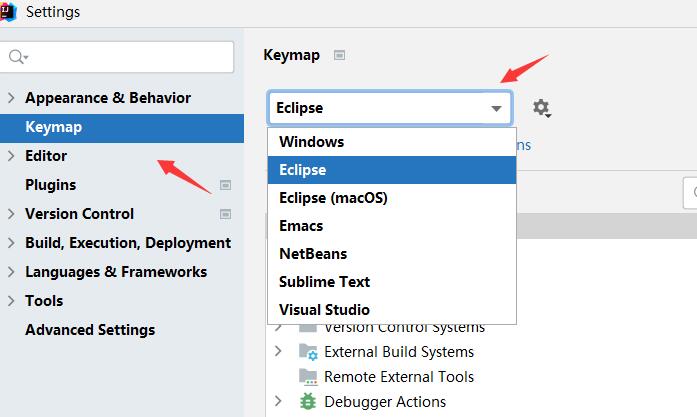Screen dimensions: 697x417
Task: Click External Build Systems label
Action: pyautogui.click(x=399, y=352)
